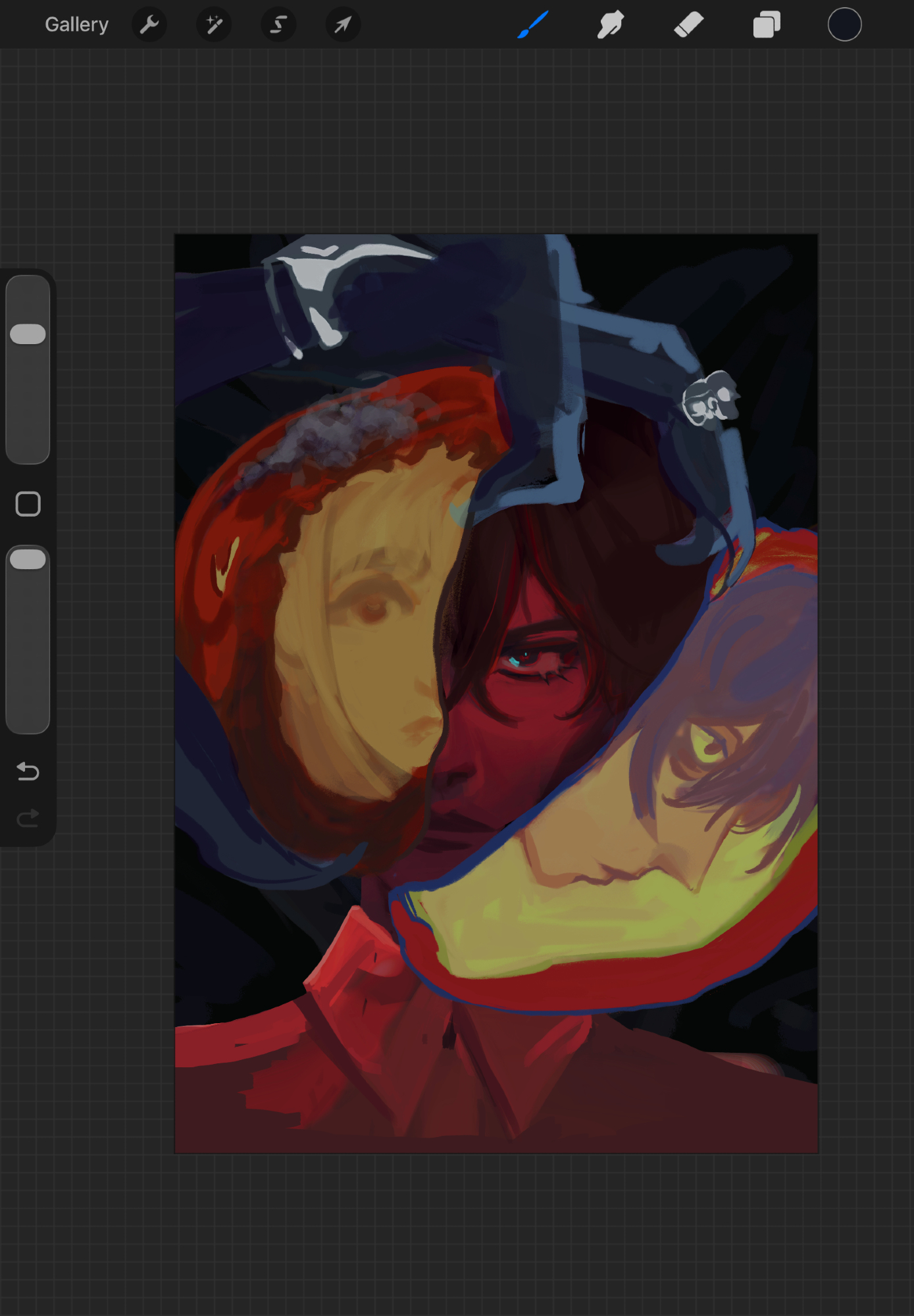This screenshot has height=1316, width=914.
Task: Select the Smudge tool
Action: click(x=611, y=25)
